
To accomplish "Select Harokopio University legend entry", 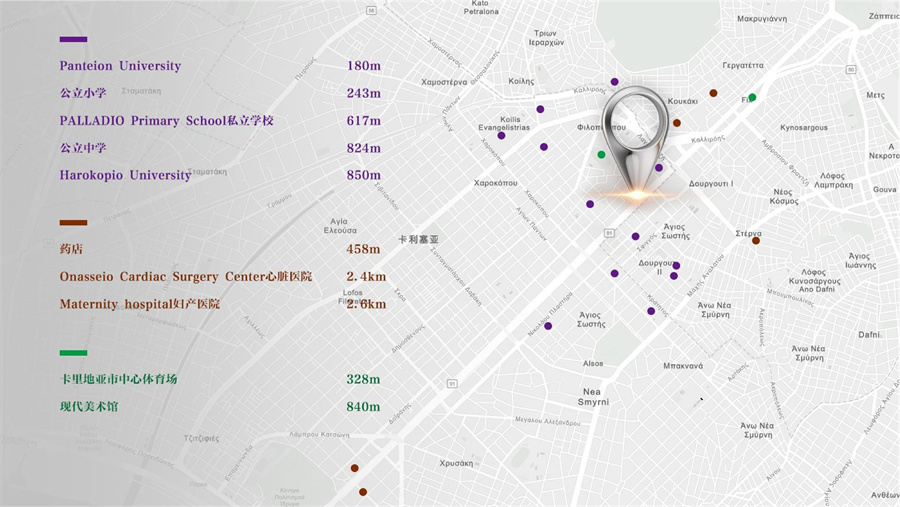I will click(x=125, y=175).
